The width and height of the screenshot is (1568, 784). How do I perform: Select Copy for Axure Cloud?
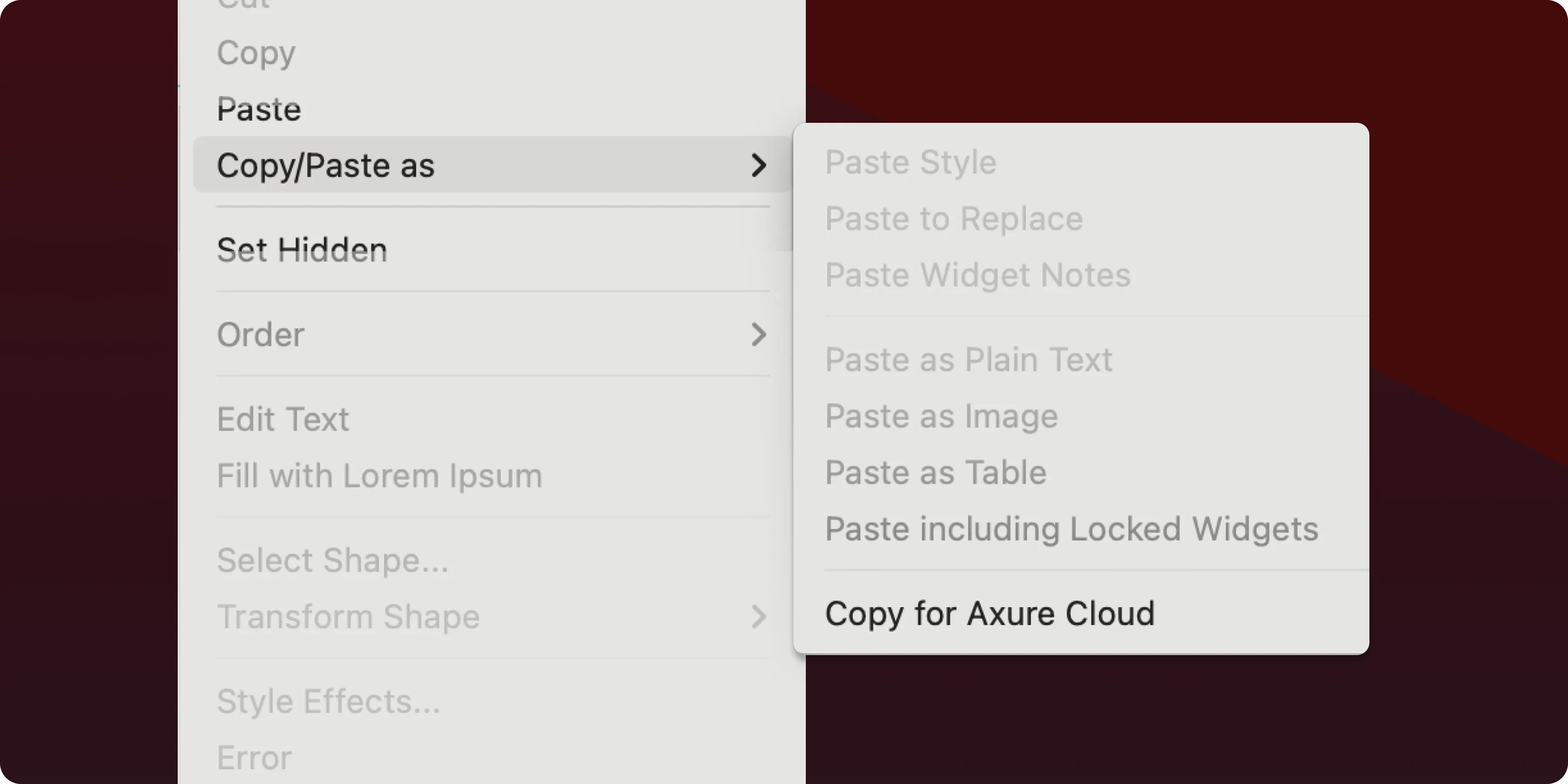tap(990, 614)
